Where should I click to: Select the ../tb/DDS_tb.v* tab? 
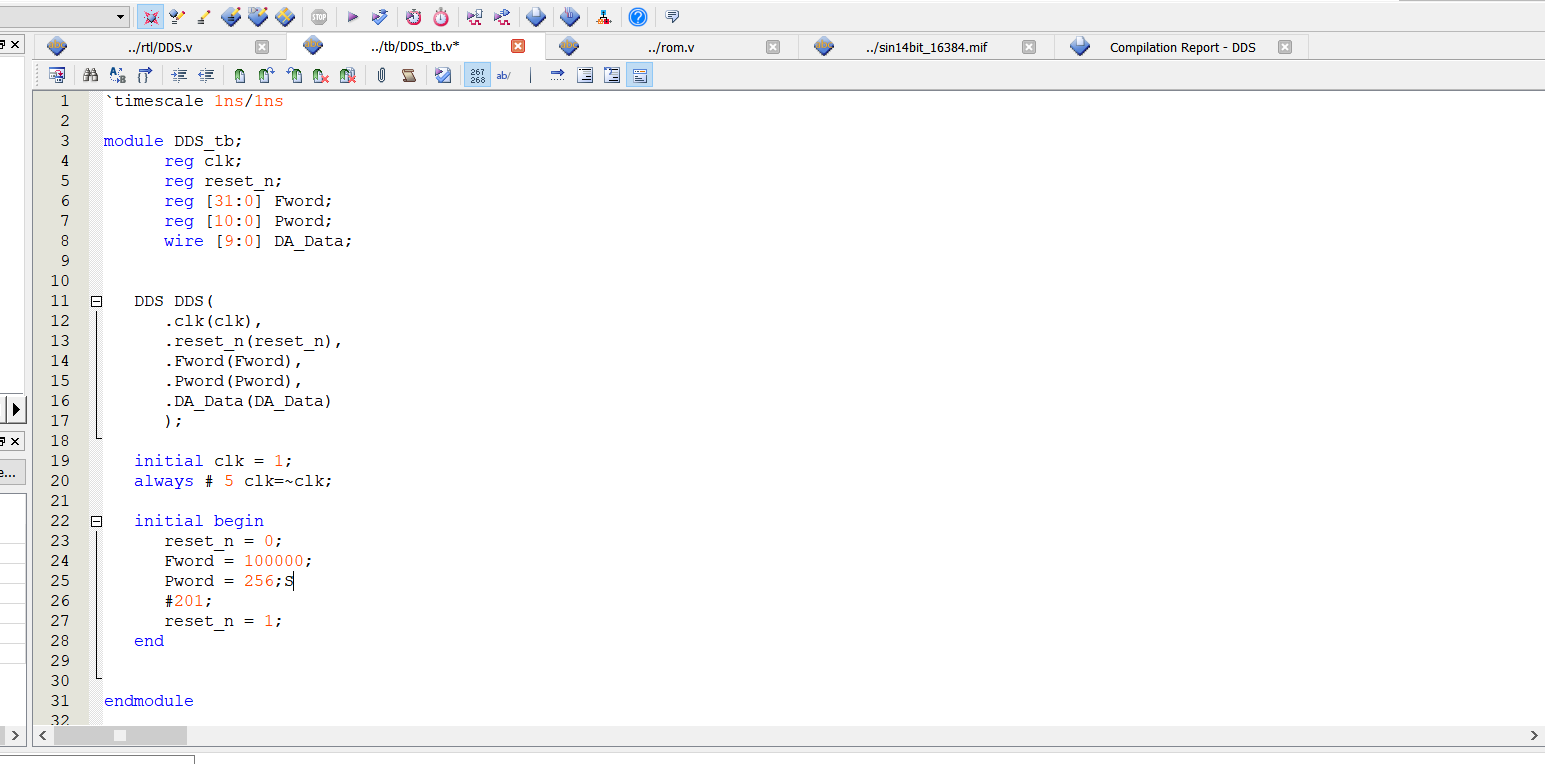tap(414, 47)
